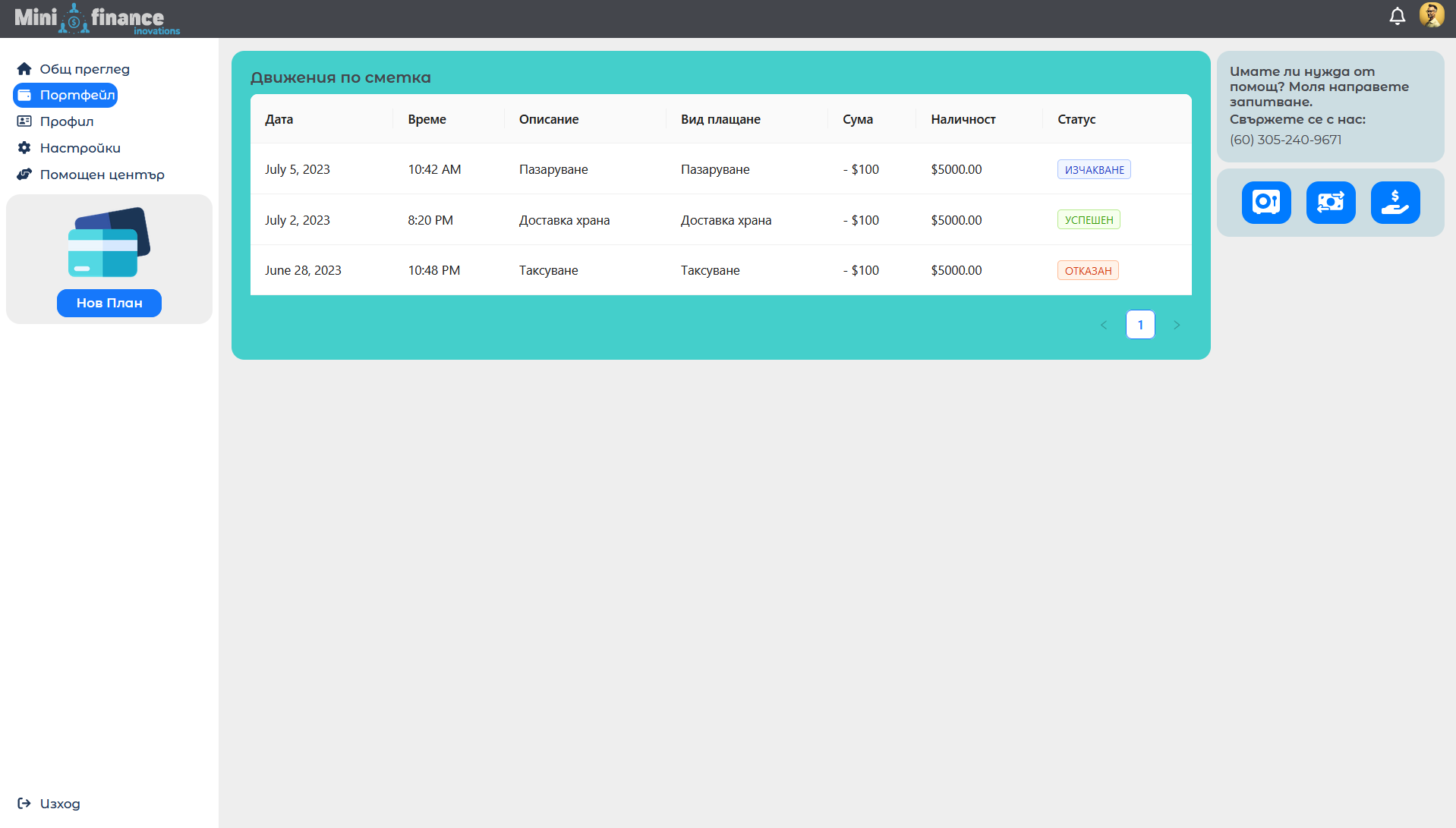The width and height of the screenshot is (1456, 828).
Task: Open Настройки section
Action: click(80, 148)
